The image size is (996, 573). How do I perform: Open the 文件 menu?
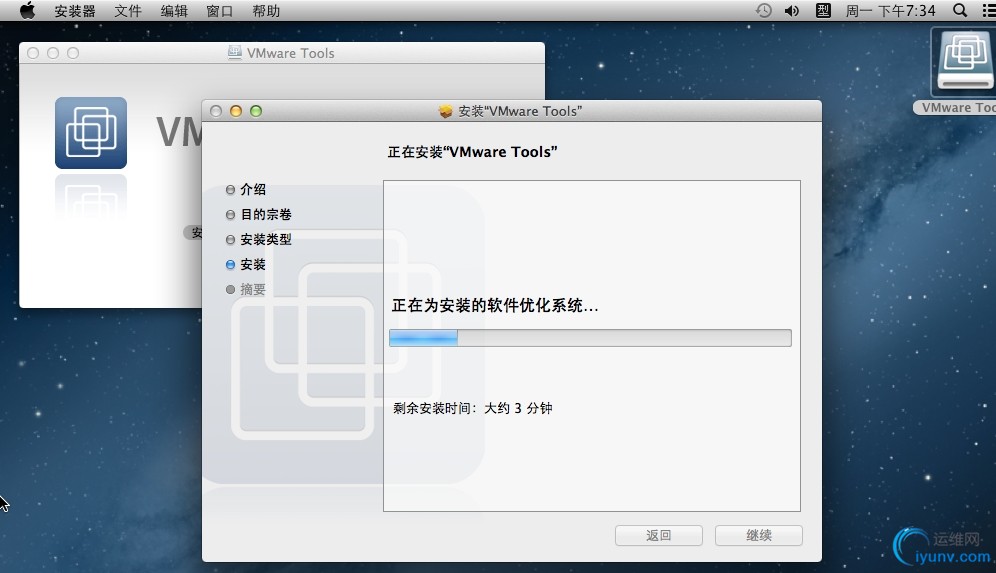[x=128, y=11]
